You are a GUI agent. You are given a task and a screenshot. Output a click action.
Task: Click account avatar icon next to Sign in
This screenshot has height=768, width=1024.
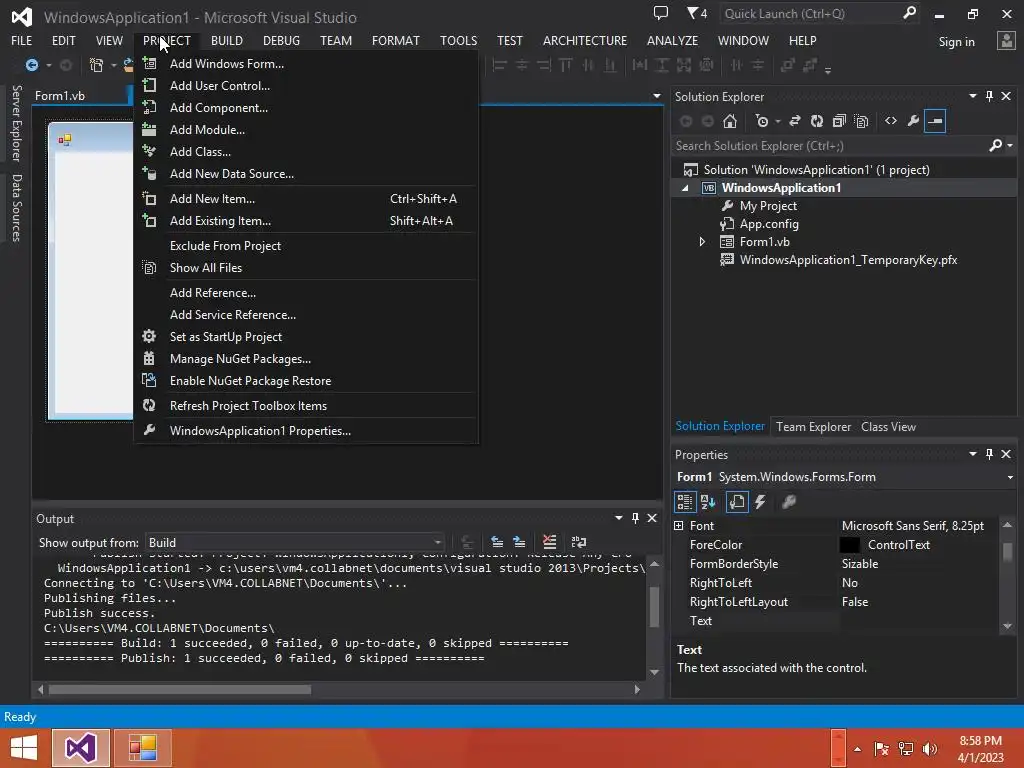1006,41
